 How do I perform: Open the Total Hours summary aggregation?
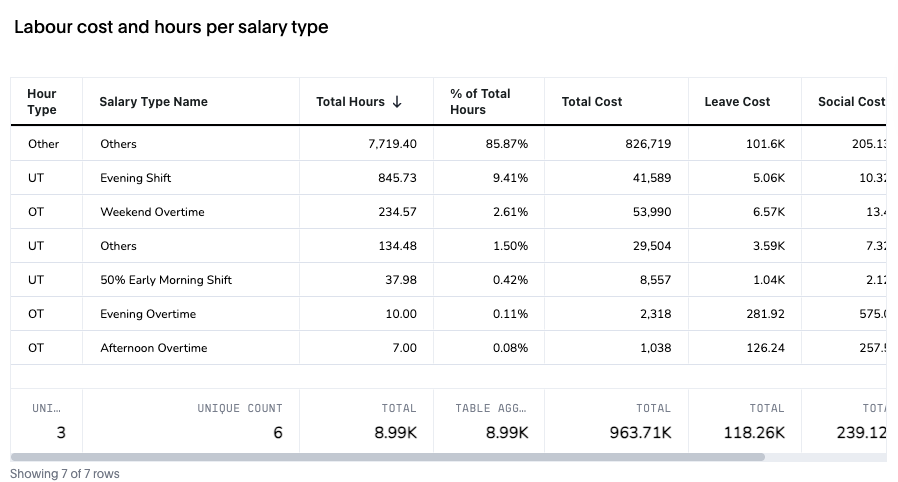[x=398, y=409]
